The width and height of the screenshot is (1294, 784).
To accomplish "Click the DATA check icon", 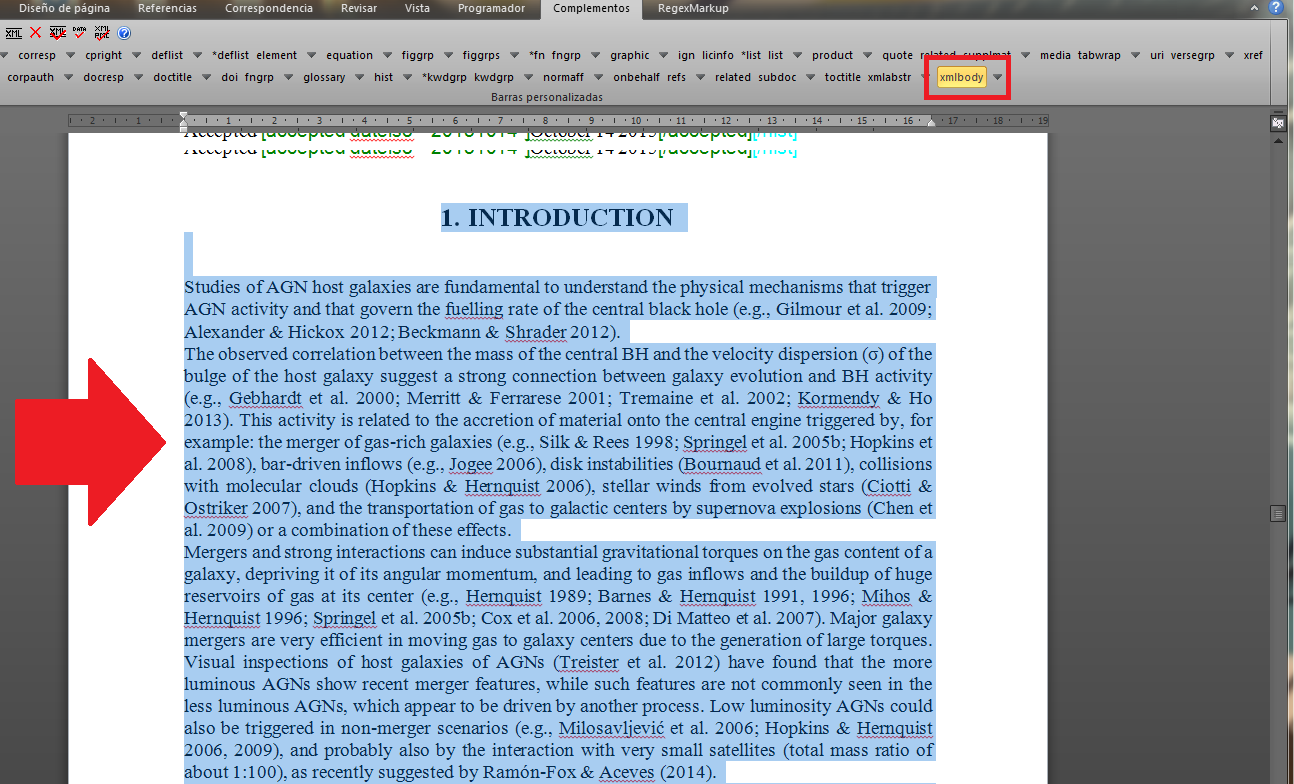I will (79, 33).
